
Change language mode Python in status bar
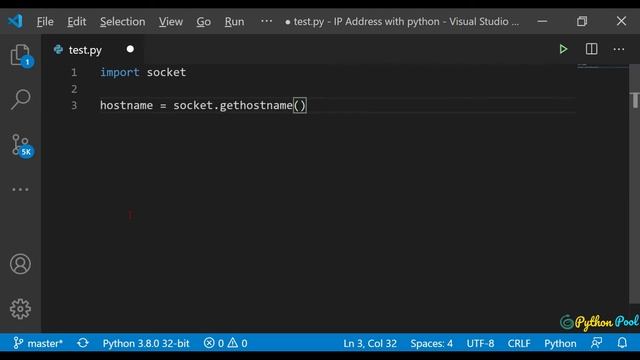click(560, 343)
